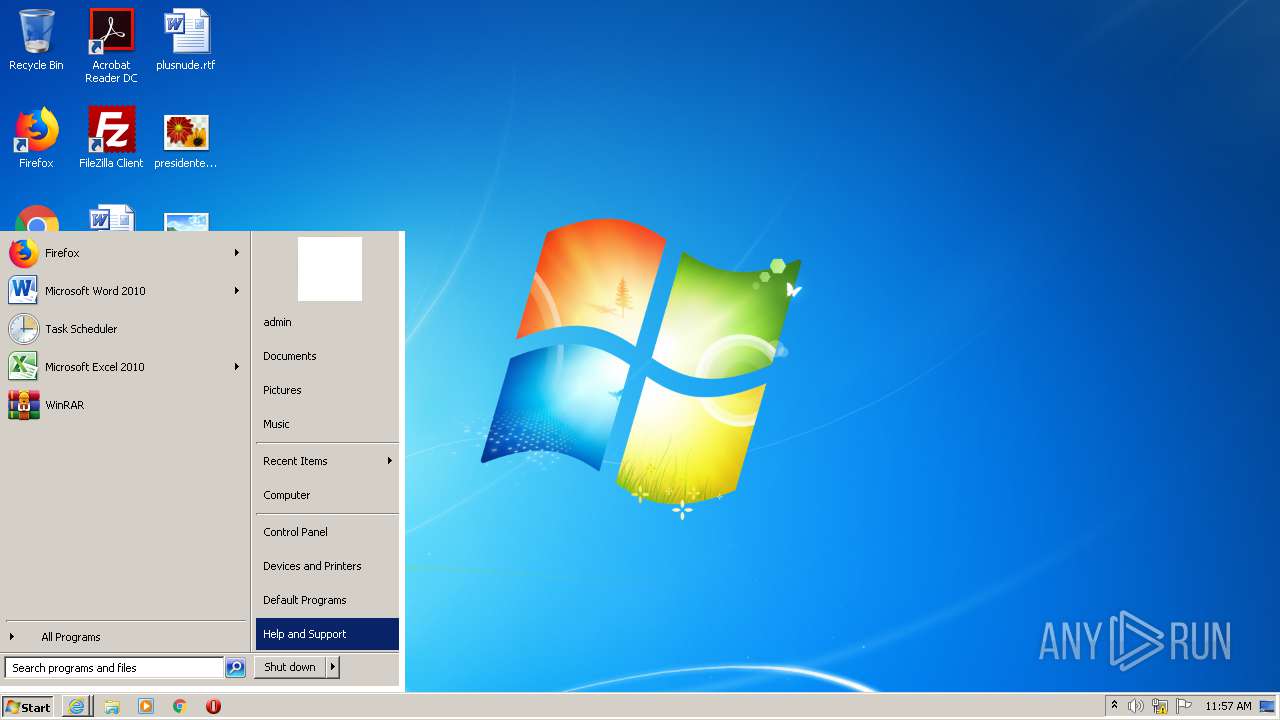Open Task Scheduler from Start menu
The width and height of the screenshot is (1280, 720).
pos(125,329)
